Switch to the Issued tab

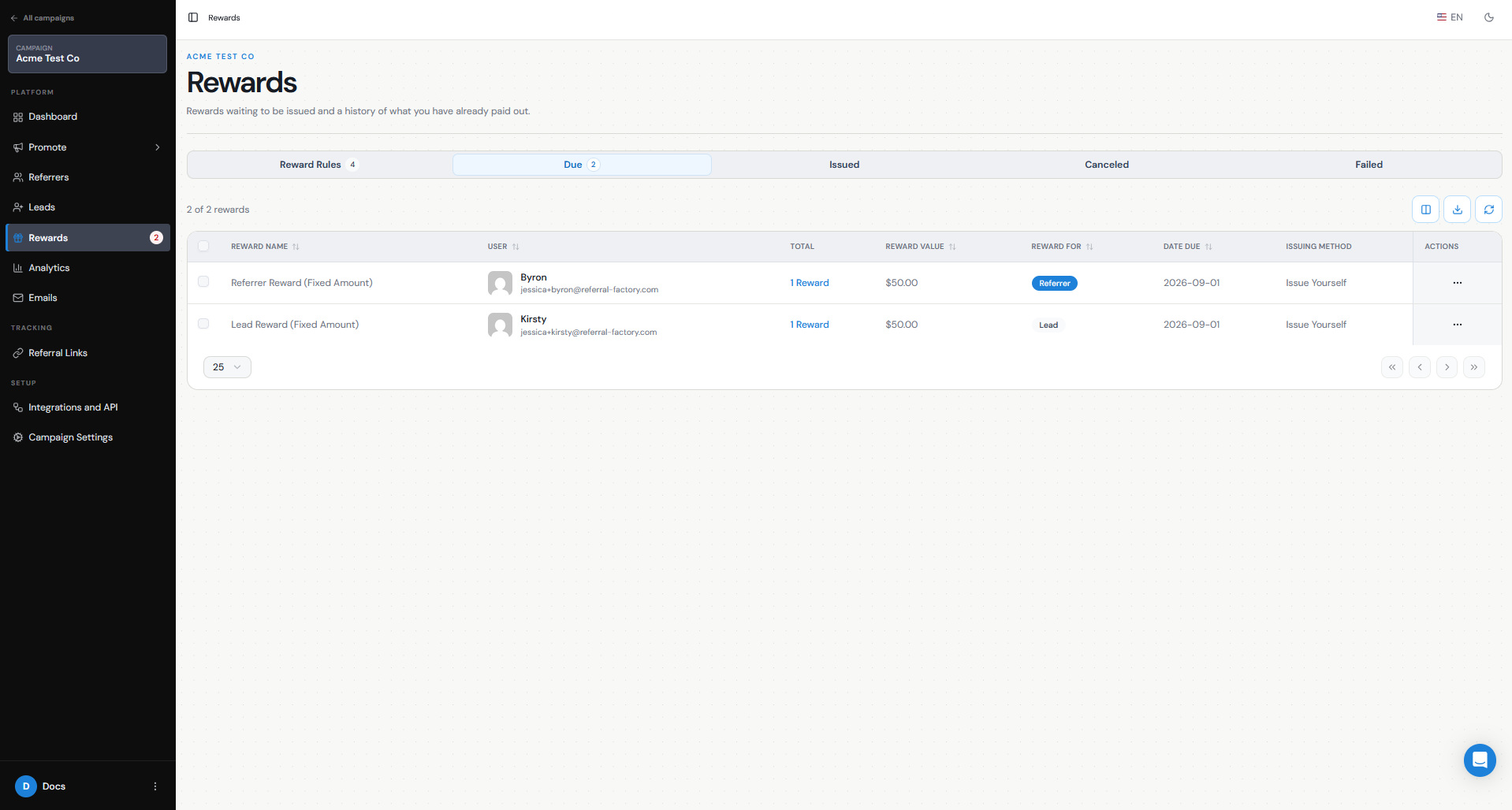point(844,165)
